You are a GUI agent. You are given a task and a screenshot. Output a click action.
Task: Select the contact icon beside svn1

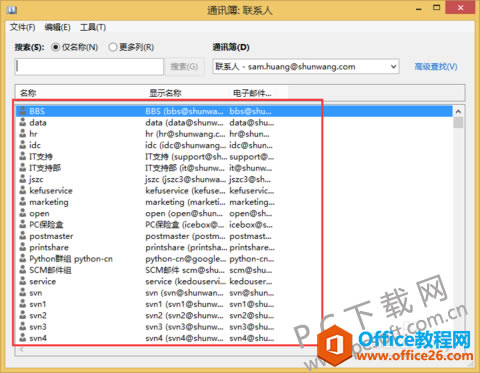click(22, 304)
